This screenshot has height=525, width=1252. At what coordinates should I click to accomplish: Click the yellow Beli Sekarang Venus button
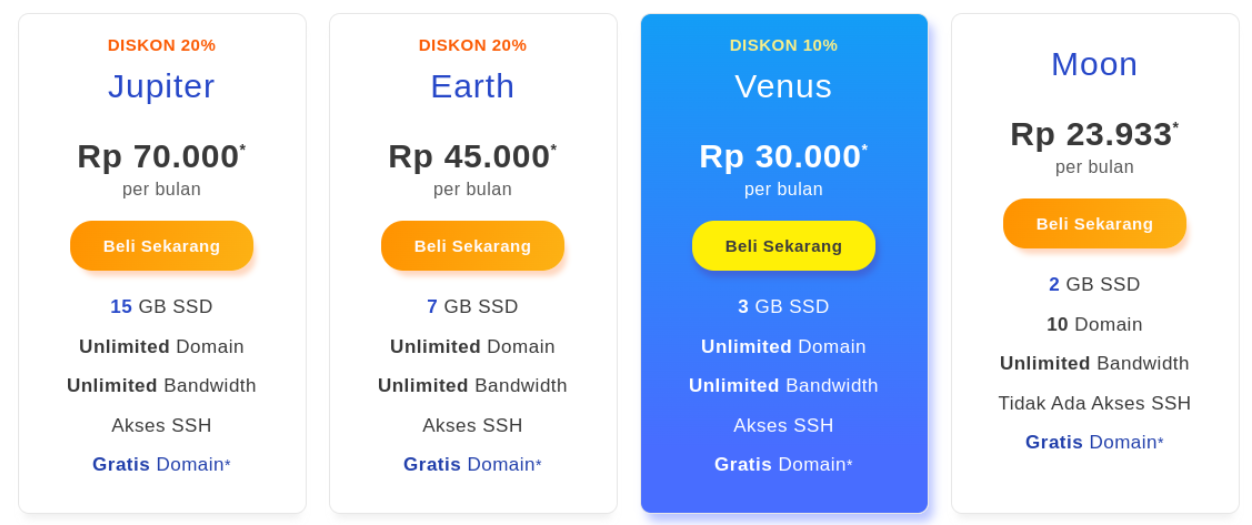pyautogui.click(x=783, y=246)
